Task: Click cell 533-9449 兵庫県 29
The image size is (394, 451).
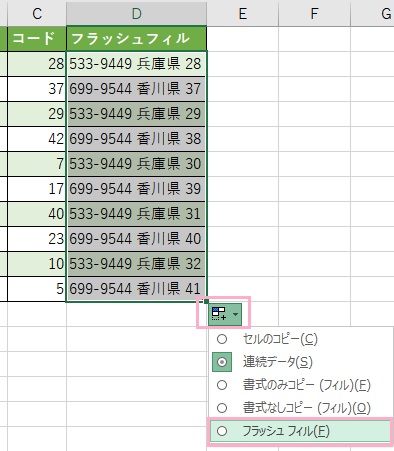Action: pos(136,114)
